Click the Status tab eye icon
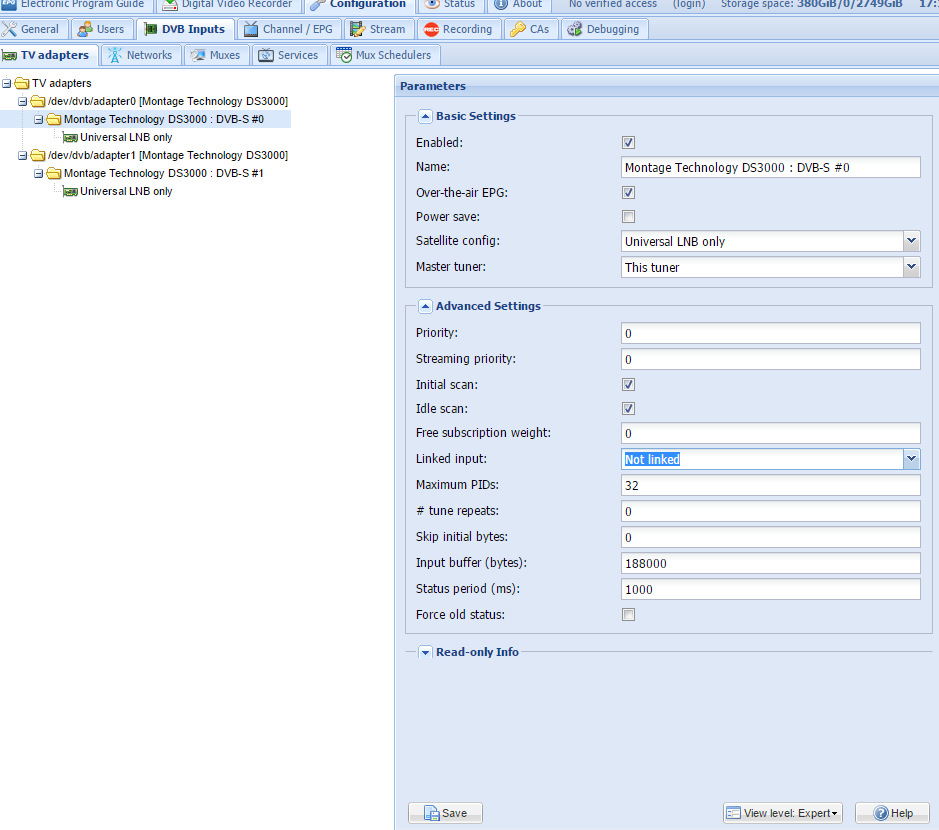Image resolution: width=939 pixels, height=830 pixels. 432,4
